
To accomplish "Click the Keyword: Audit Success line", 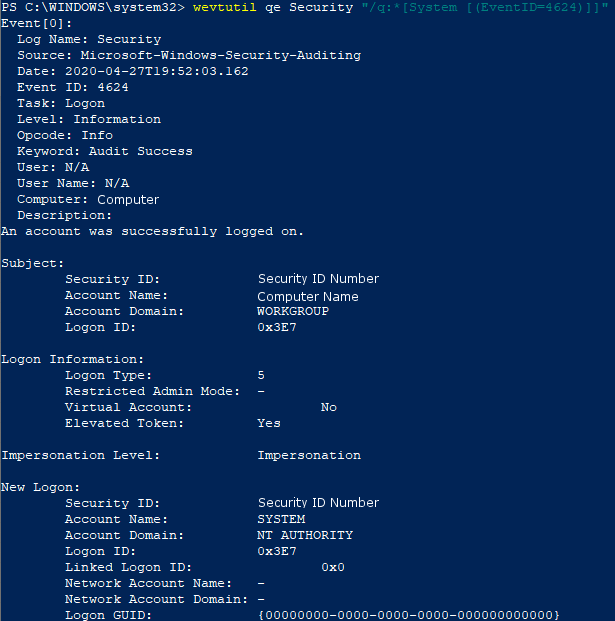I will coord(105,151).
